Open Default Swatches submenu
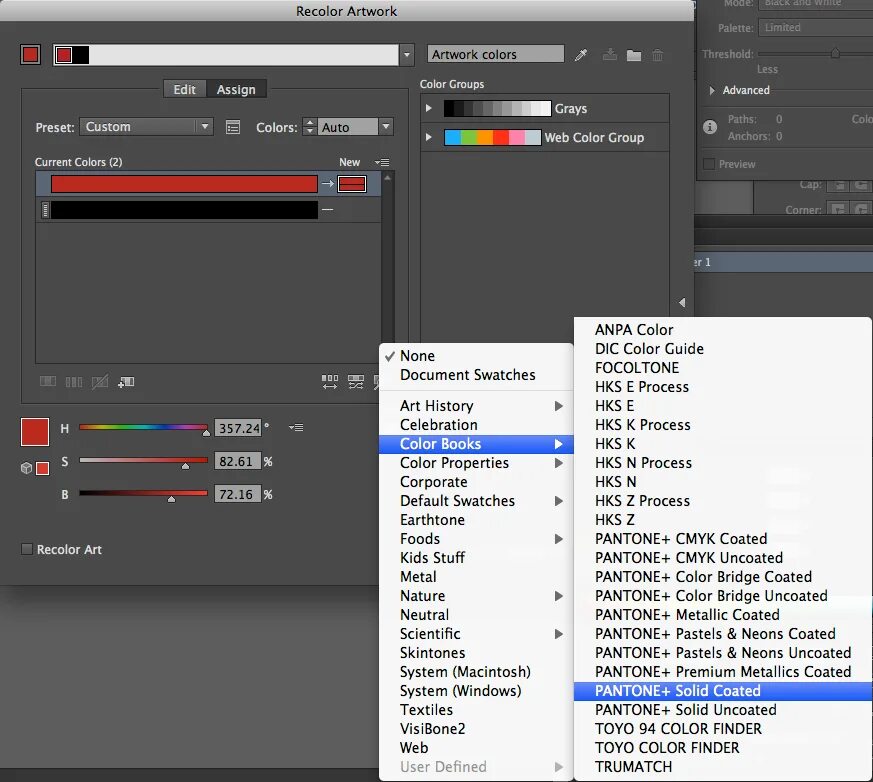The height and width of the screenshot is (782, 873). (476, 501)
